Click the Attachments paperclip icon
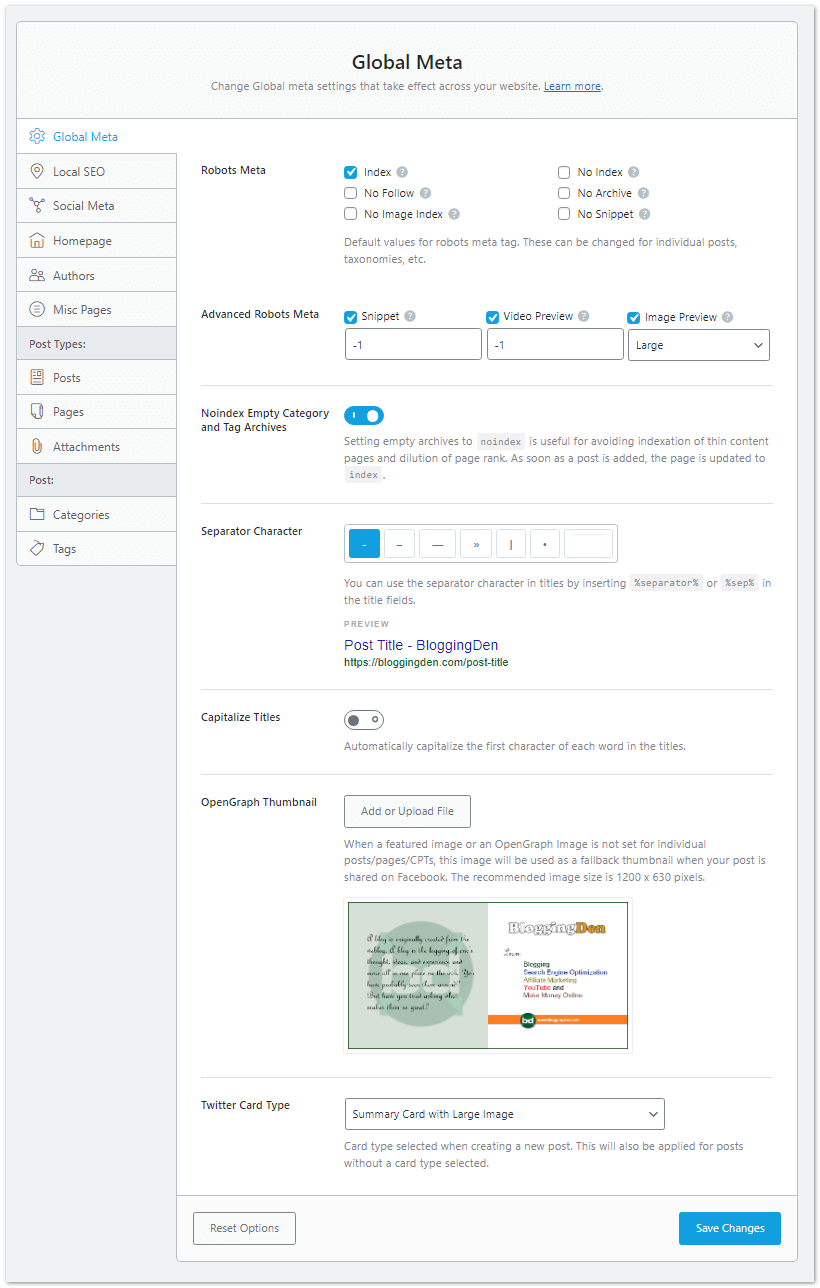Screen dimensions: 820x1288 [x=37, y=446]
